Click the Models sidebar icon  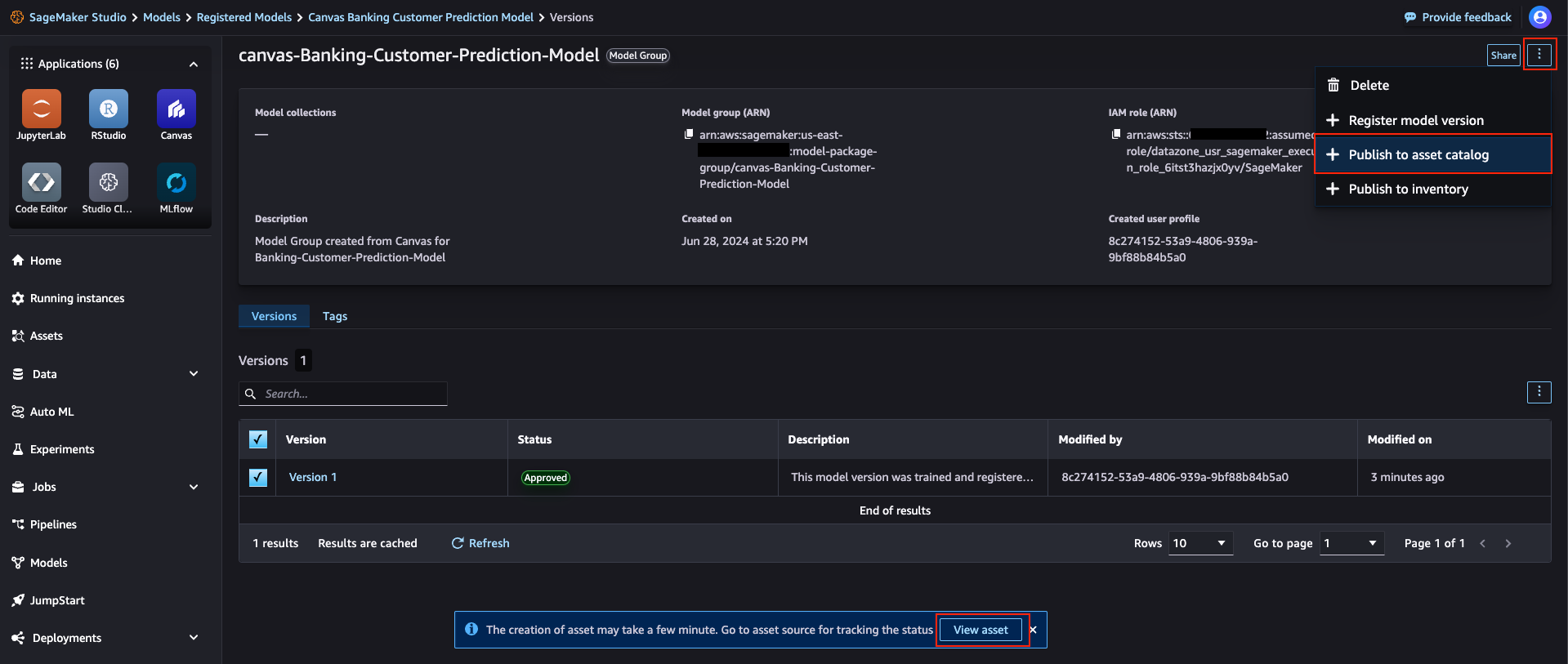[18, 563]
